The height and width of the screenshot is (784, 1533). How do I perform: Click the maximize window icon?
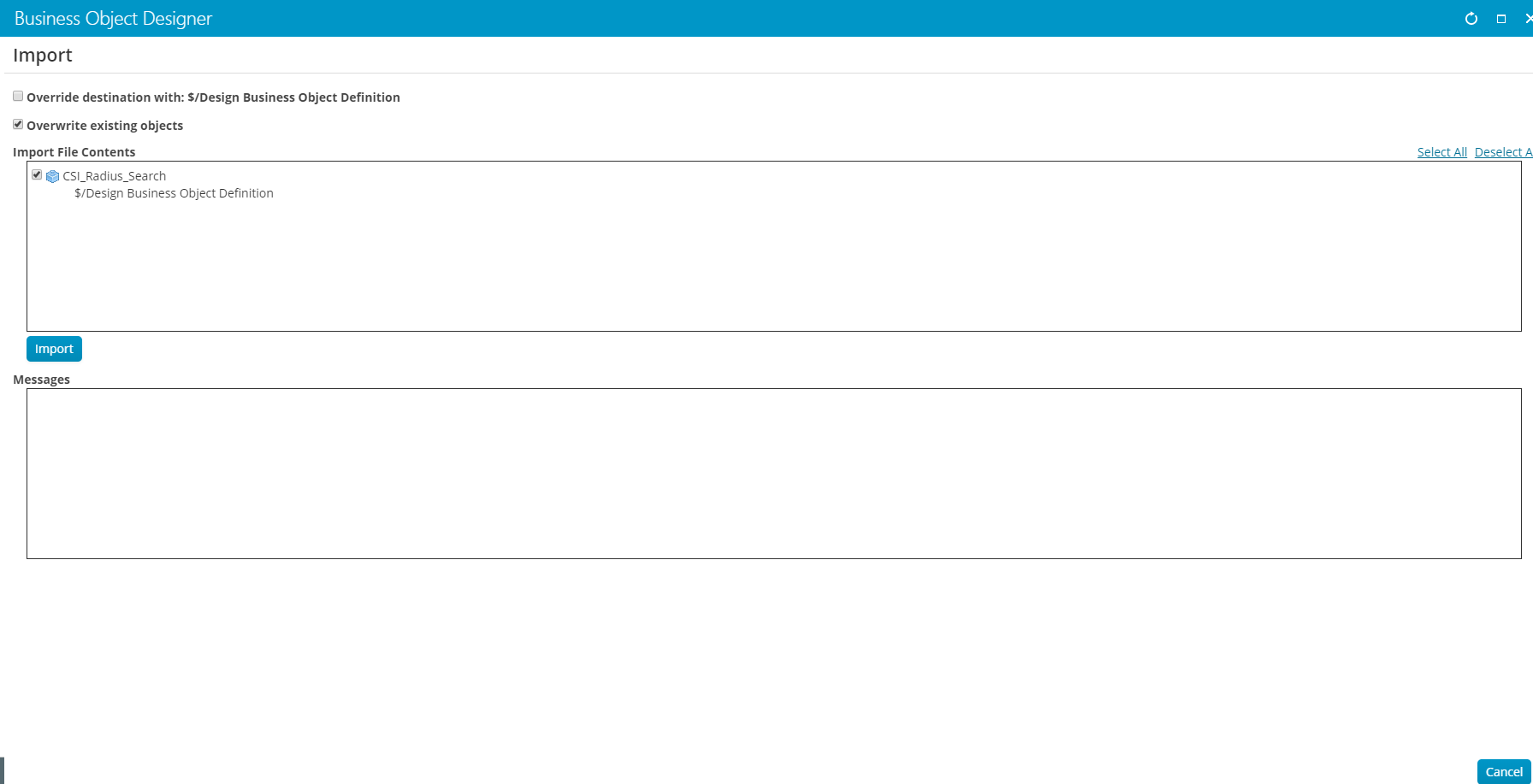(x=1501, y=19)
